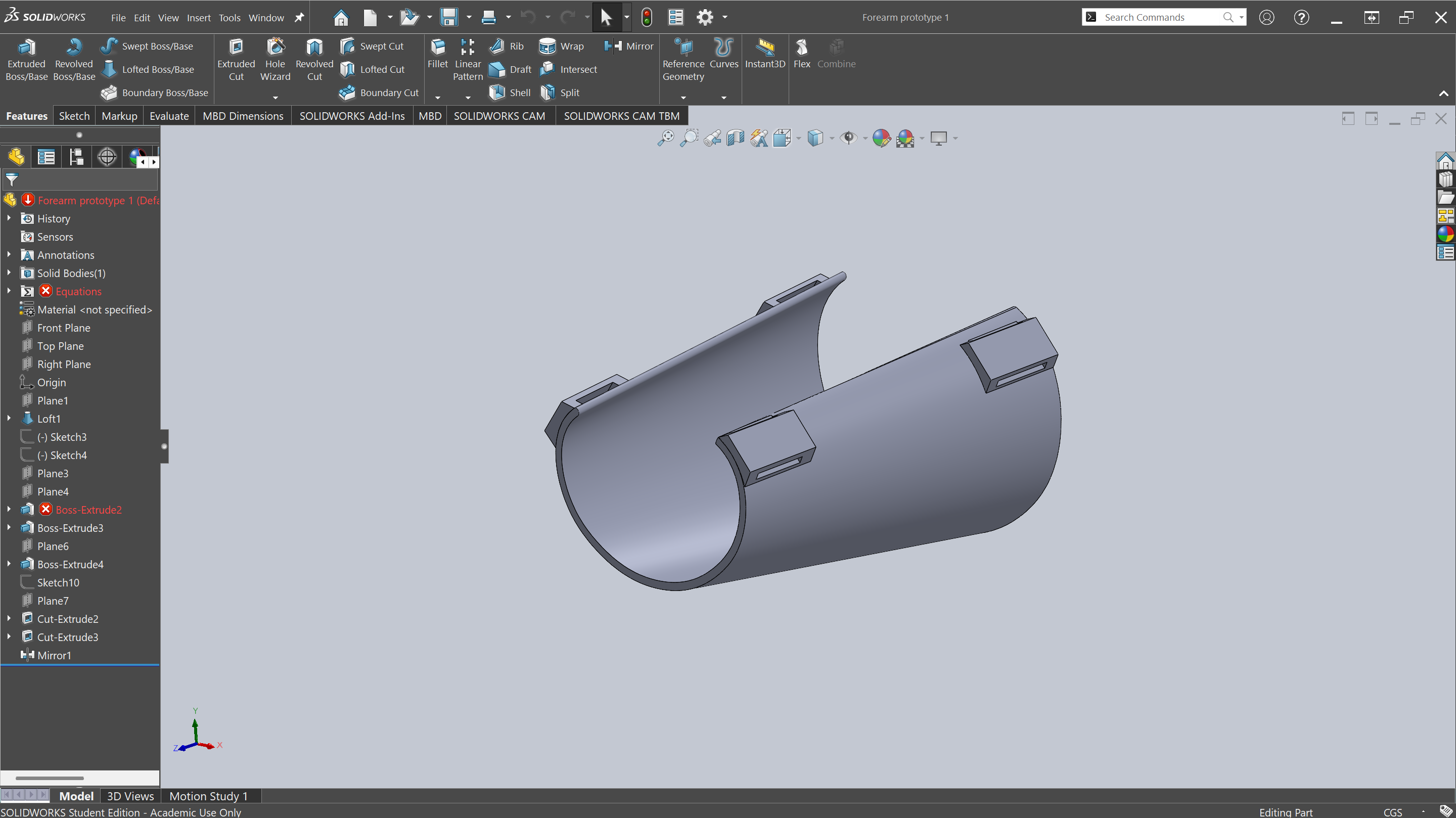This screenshot has width=1456, height=818.
Task: Switch to the Evaluate tab
Action: click(169, 116)
